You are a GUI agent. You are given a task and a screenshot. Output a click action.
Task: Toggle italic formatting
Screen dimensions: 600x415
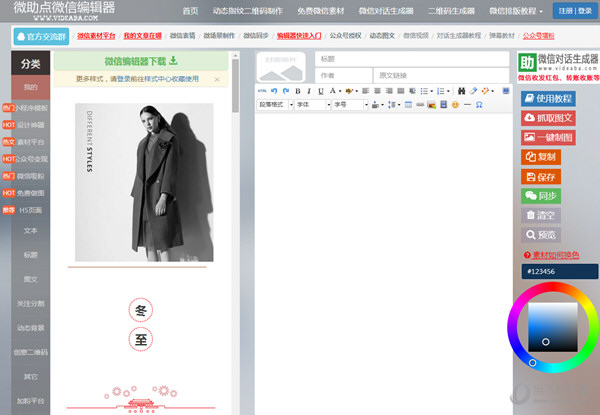309,91
